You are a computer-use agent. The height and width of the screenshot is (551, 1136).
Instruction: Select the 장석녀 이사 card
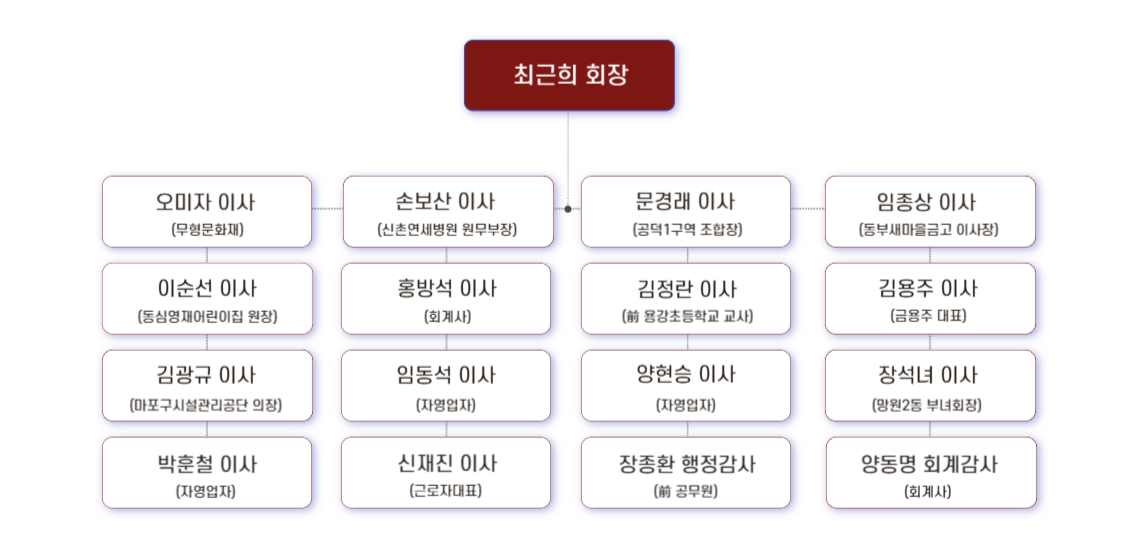coord(930,386)
